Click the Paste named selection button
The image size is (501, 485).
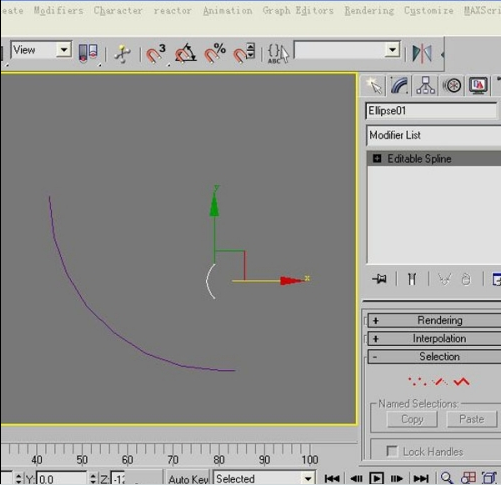click(x=471, y=419)
